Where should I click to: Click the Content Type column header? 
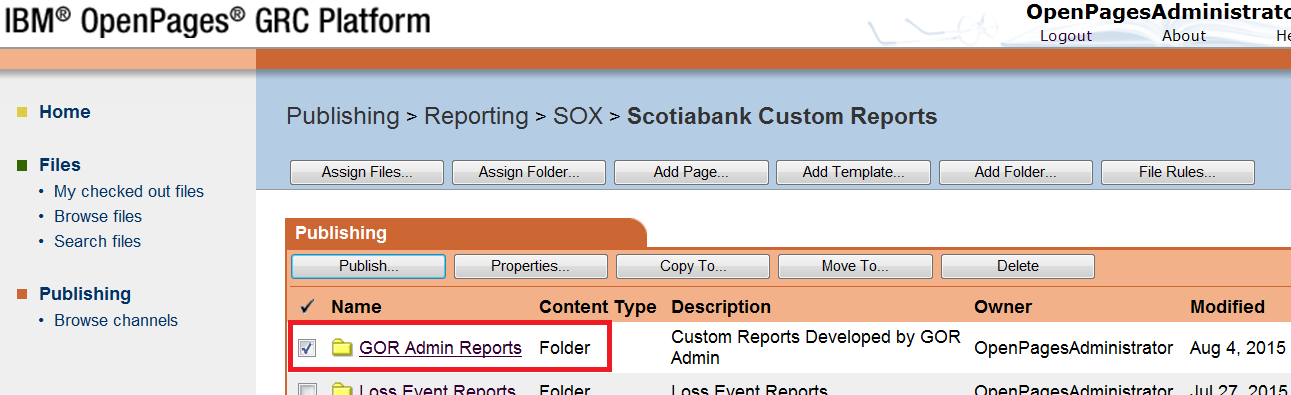598,307
